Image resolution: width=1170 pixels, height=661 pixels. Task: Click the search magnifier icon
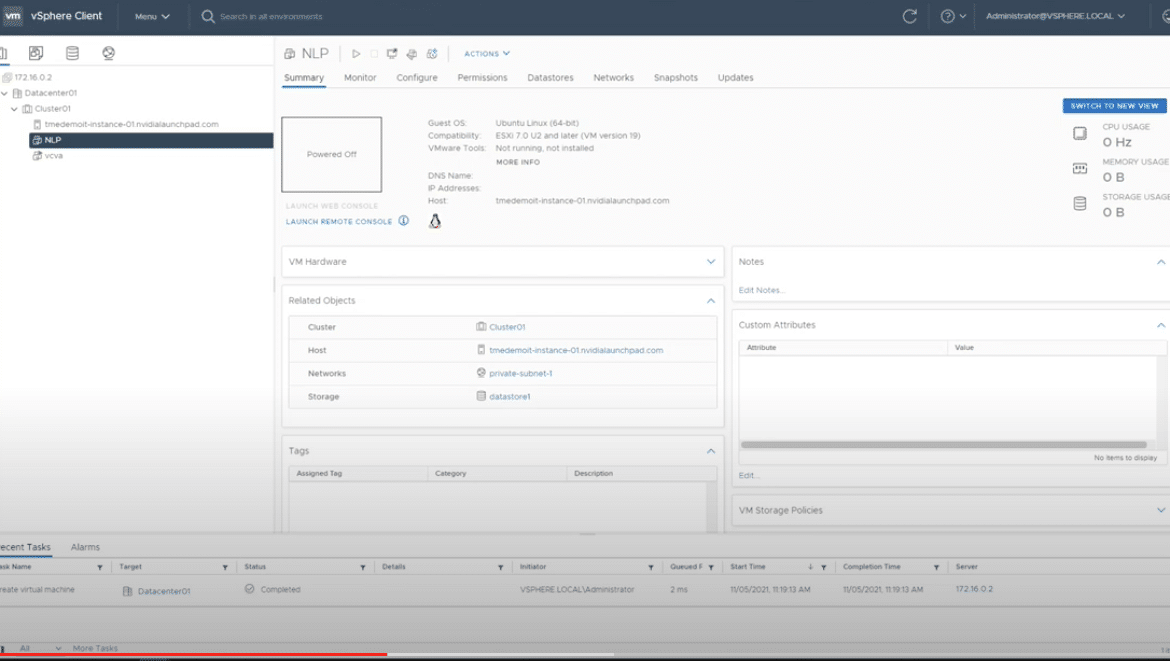click(x=208, y=16)
